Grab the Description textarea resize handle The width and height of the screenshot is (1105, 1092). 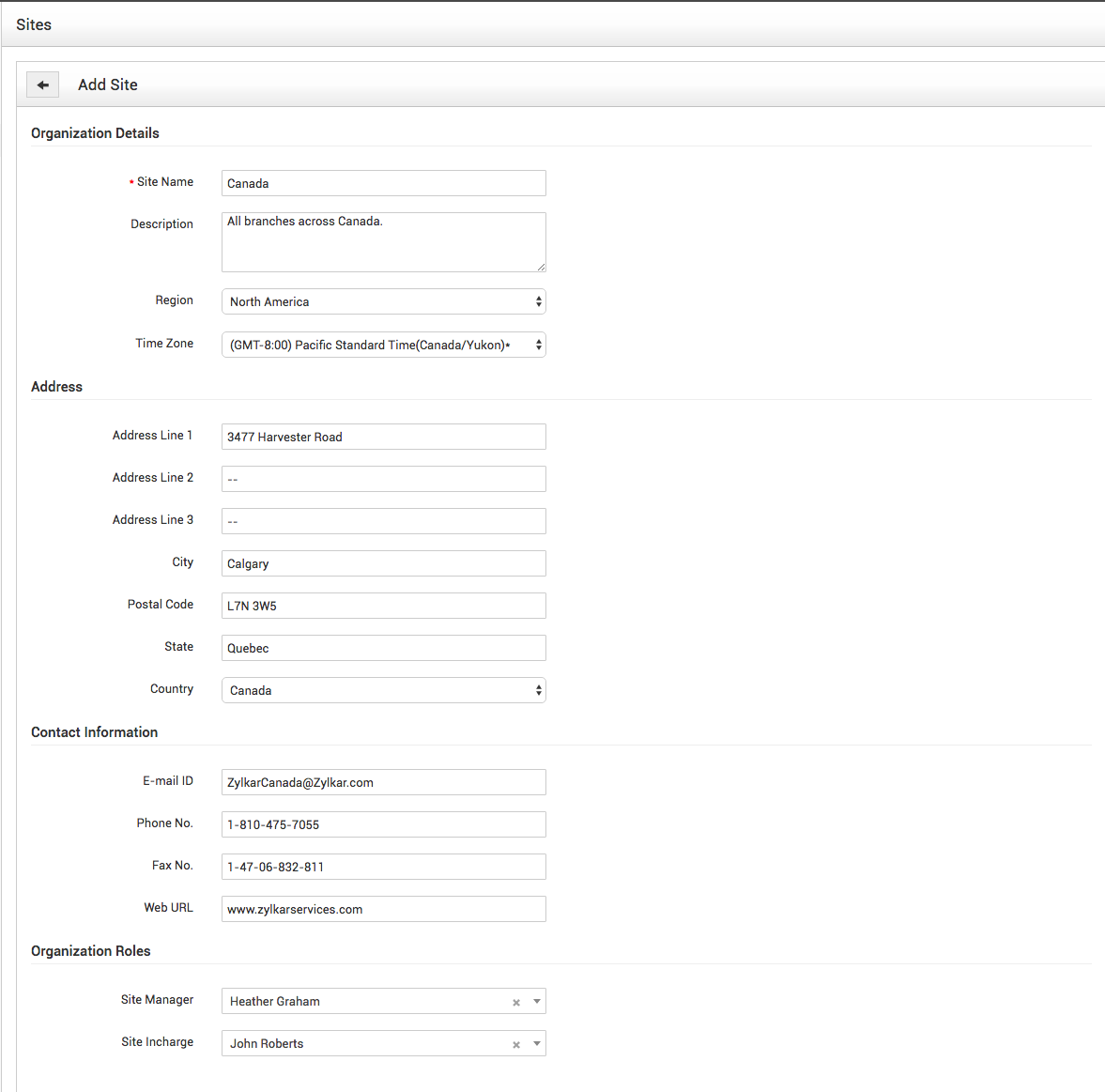541,267
